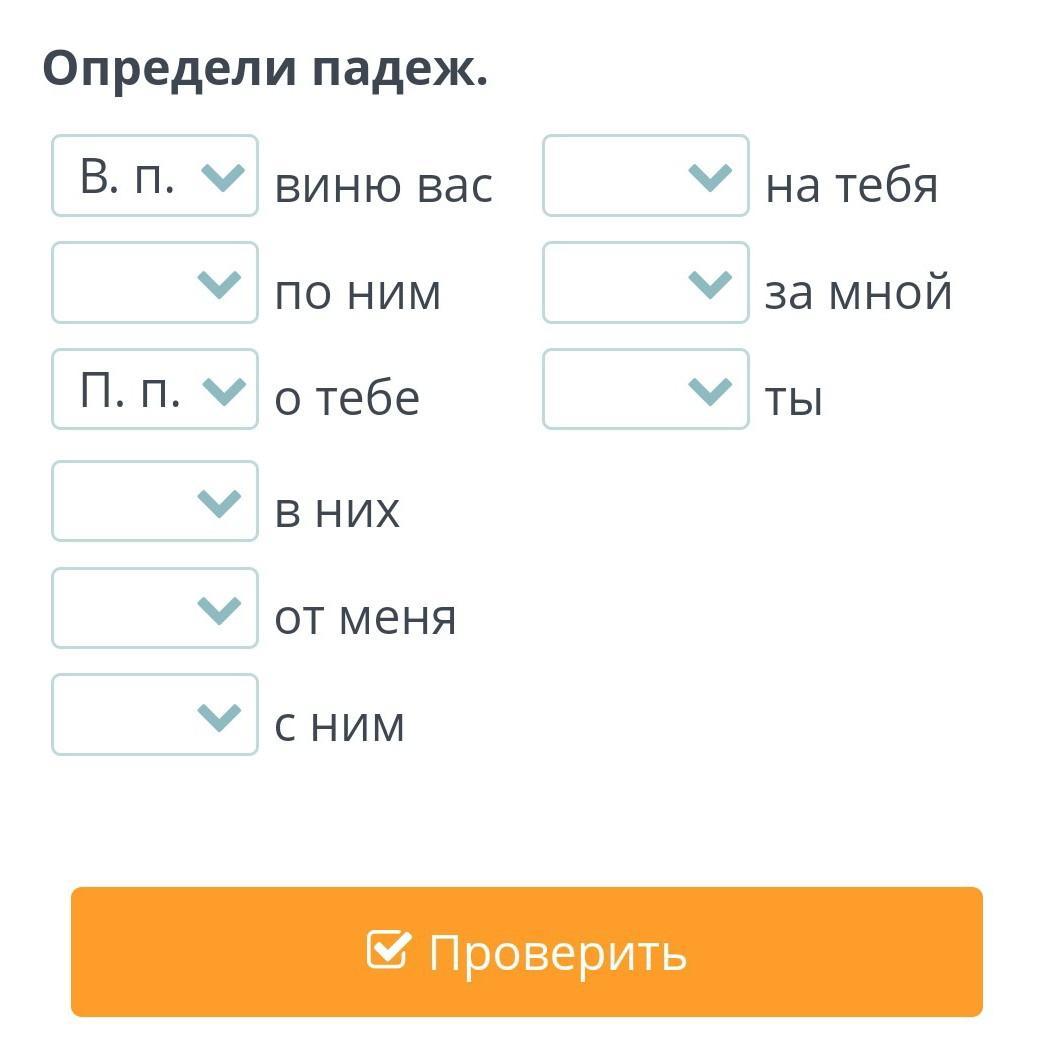1044x1063 pixels.
Task: Click the phrase text «виню вас»
Action: click(x=384, y=185)
